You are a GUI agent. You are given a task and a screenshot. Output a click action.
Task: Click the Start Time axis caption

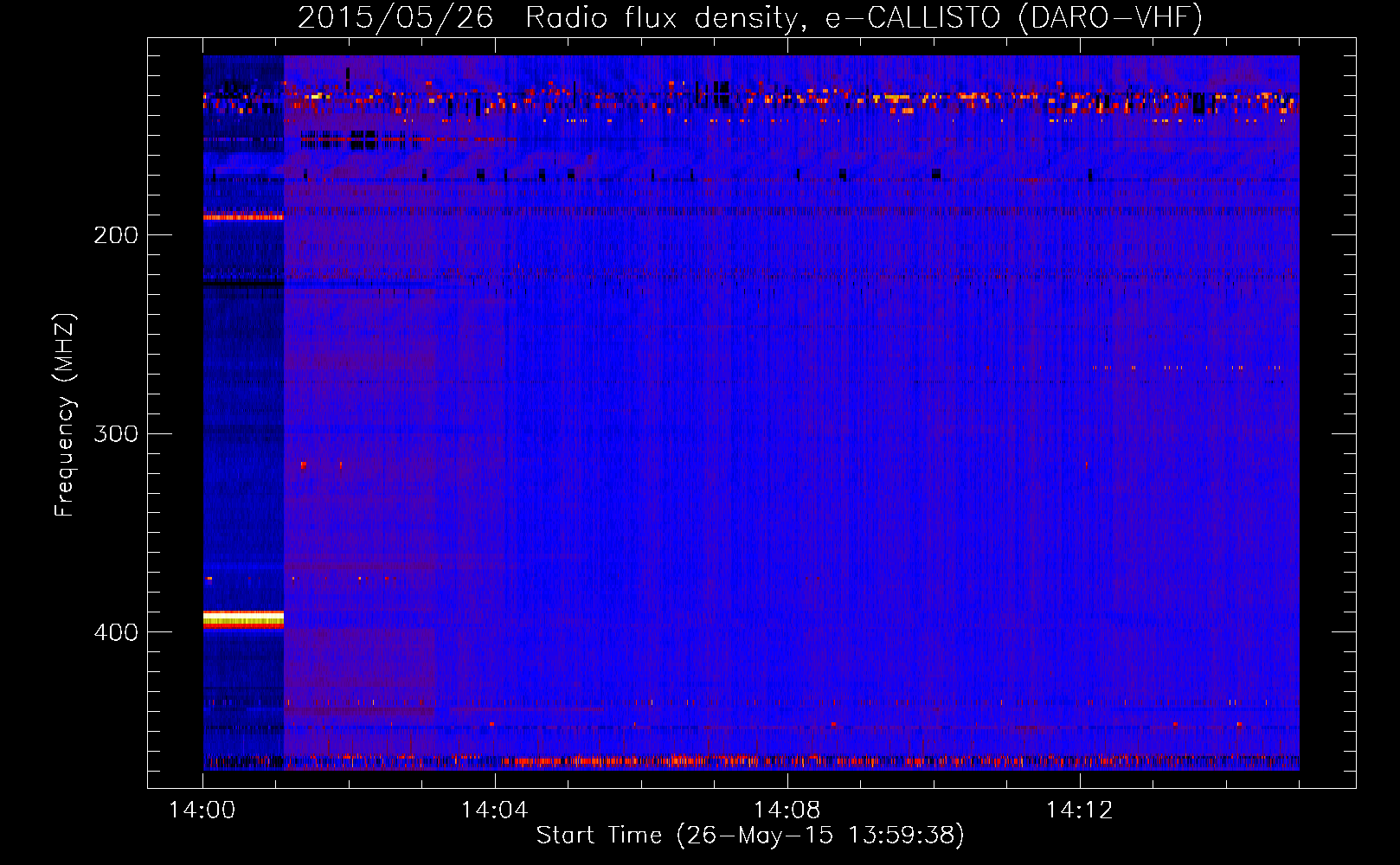[x=750, y=836]
